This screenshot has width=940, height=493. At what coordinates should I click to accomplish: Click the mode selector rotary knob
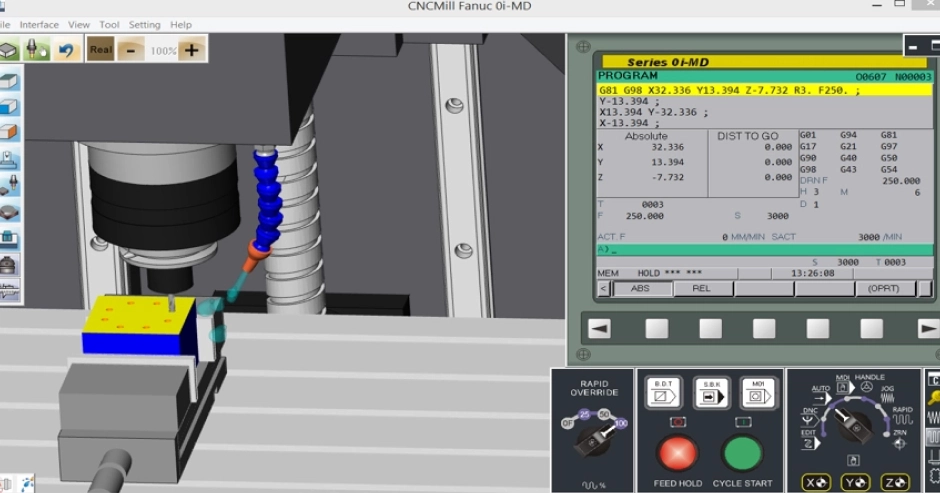coord(855,425)
